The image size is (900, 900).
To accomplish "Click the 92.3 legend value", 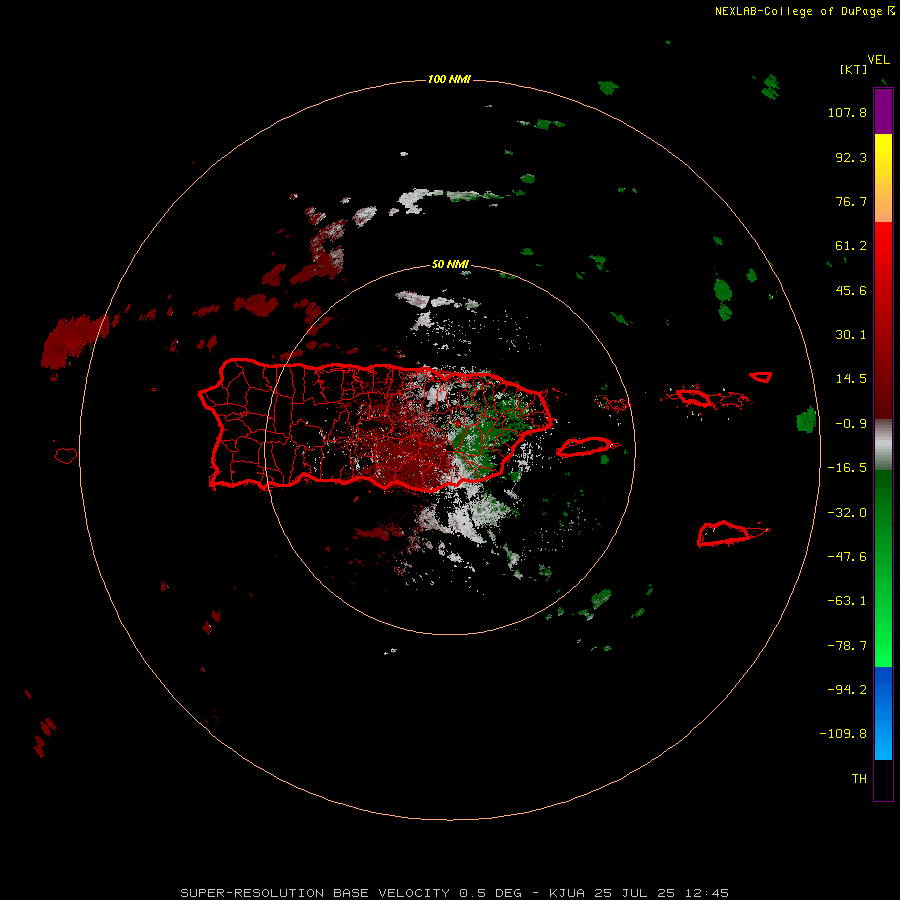I will 851,157.
